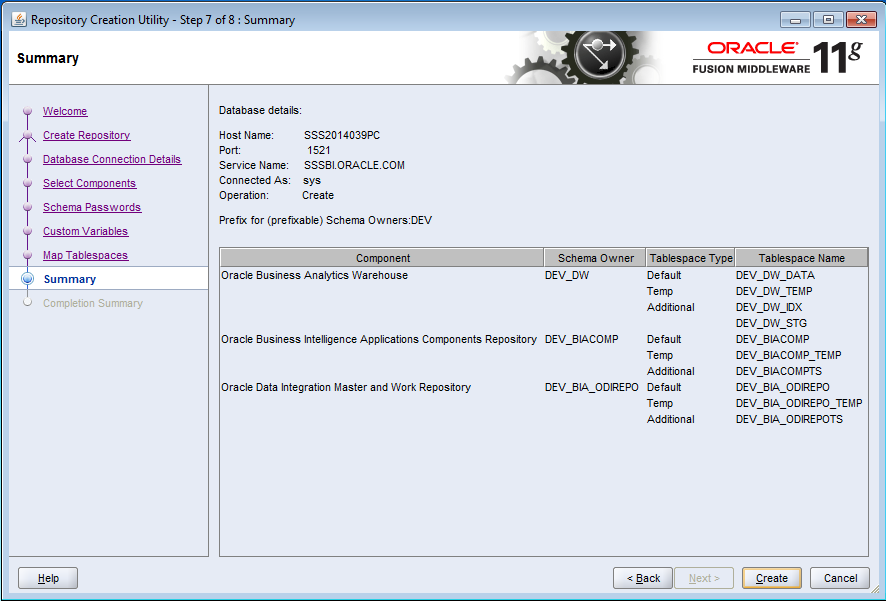Open the Select Components step
886x601 pixels.
pos(89,183)
